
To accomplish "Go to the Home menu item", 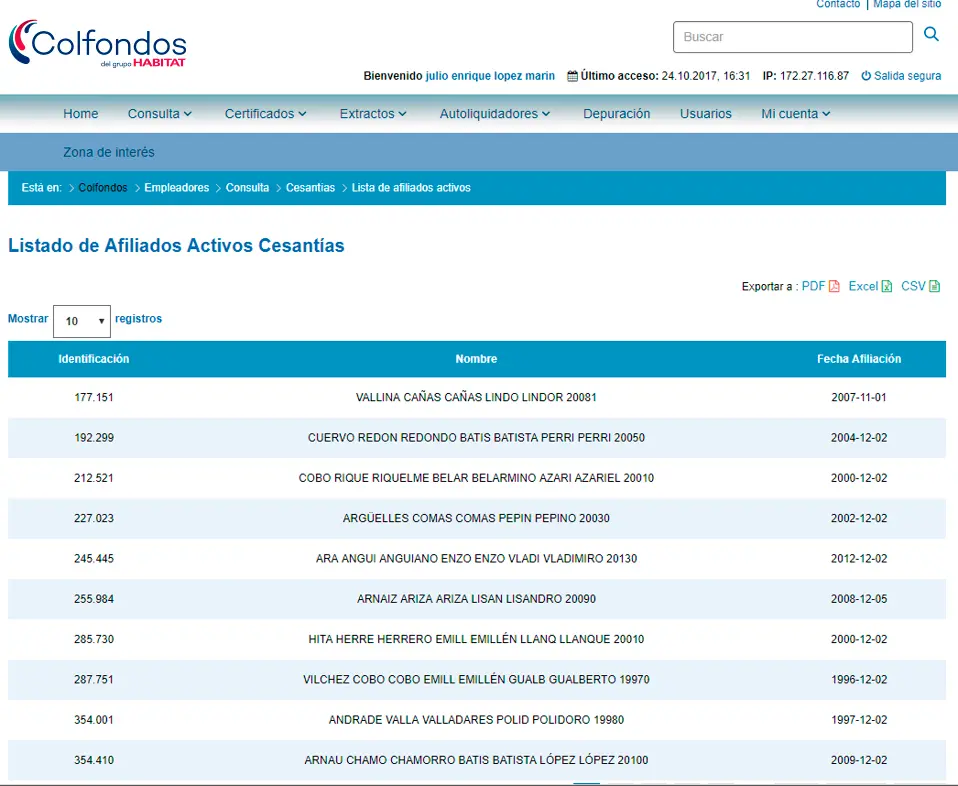I will 81,114.
